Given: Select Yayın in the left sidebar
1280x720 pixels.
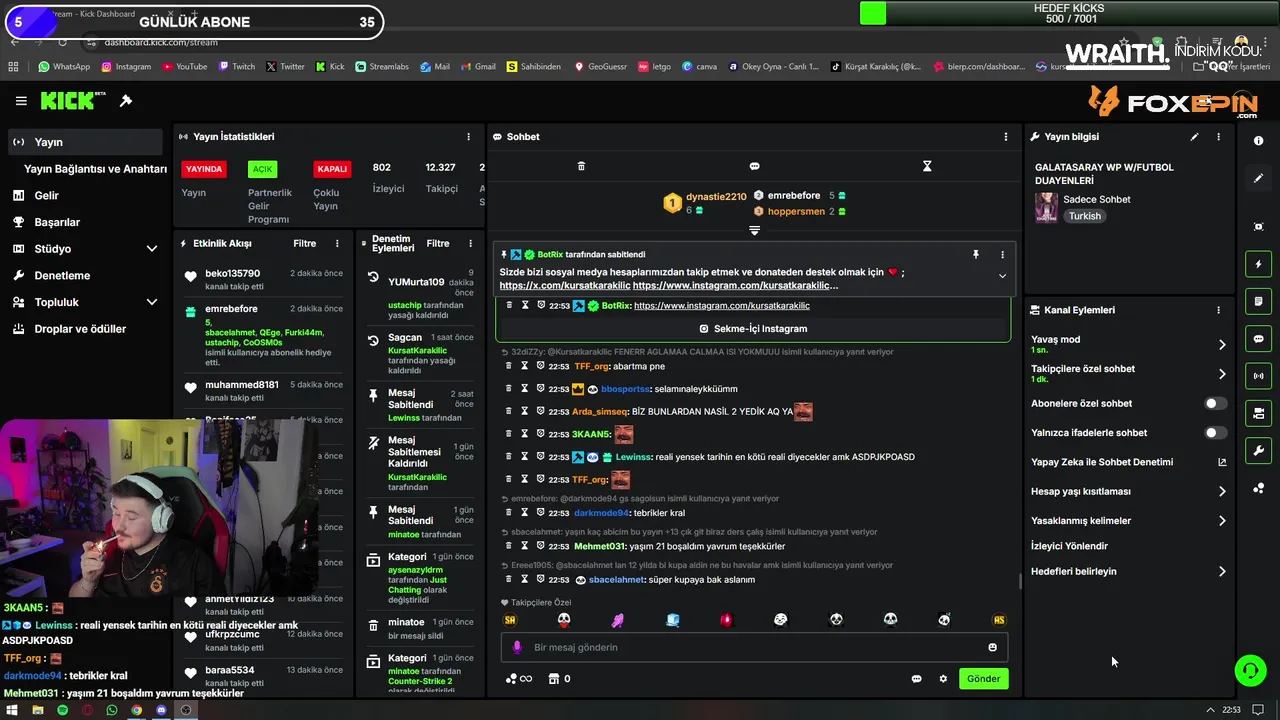Looking at the screenshot, I should point(86,142).
